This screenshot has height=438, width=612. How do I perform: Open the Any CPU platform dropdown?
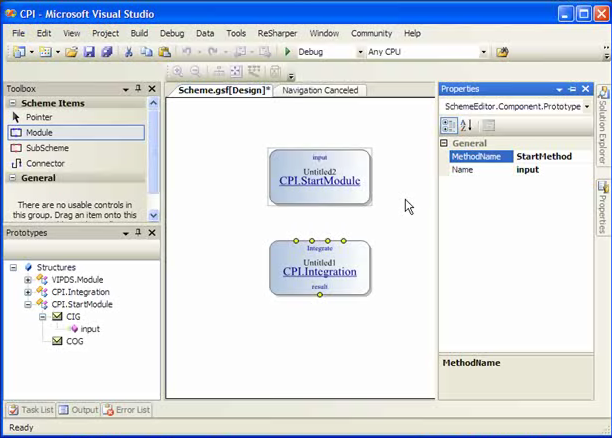pyautogui.click(x=484, y=52)
